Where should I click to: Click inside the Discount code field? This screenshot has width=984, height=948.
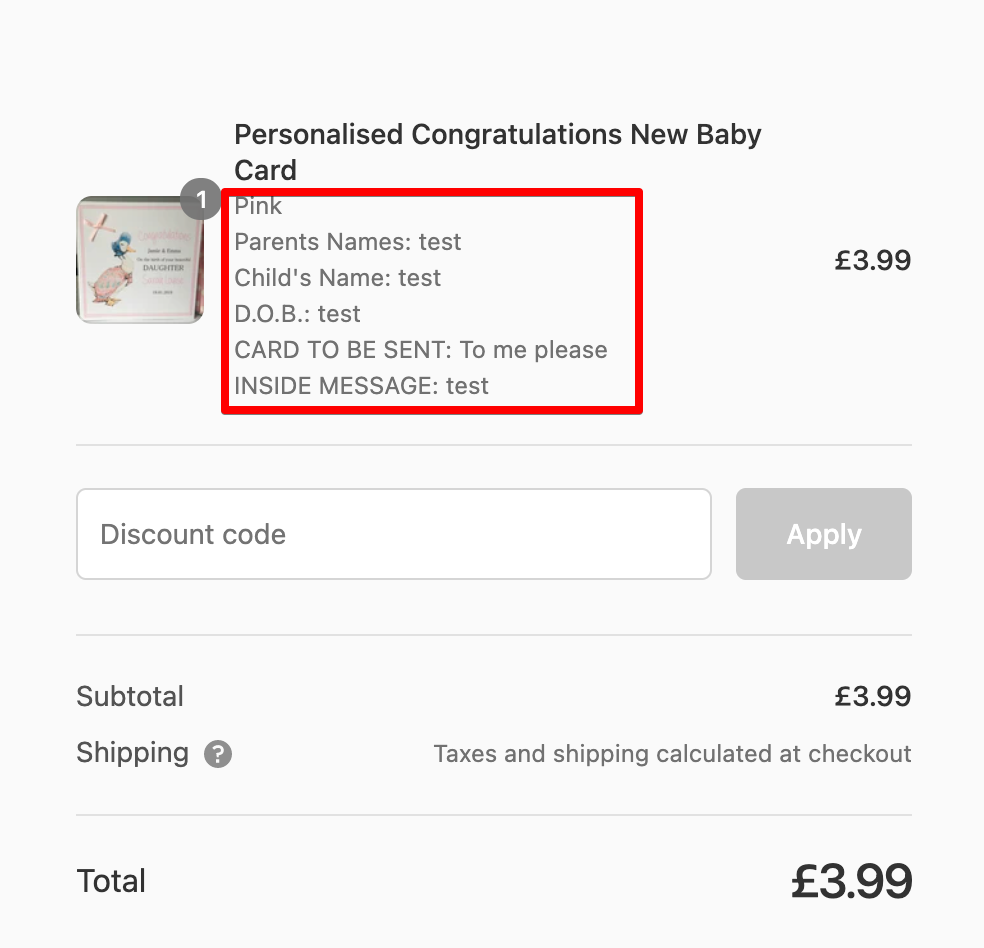click(393, 534)
